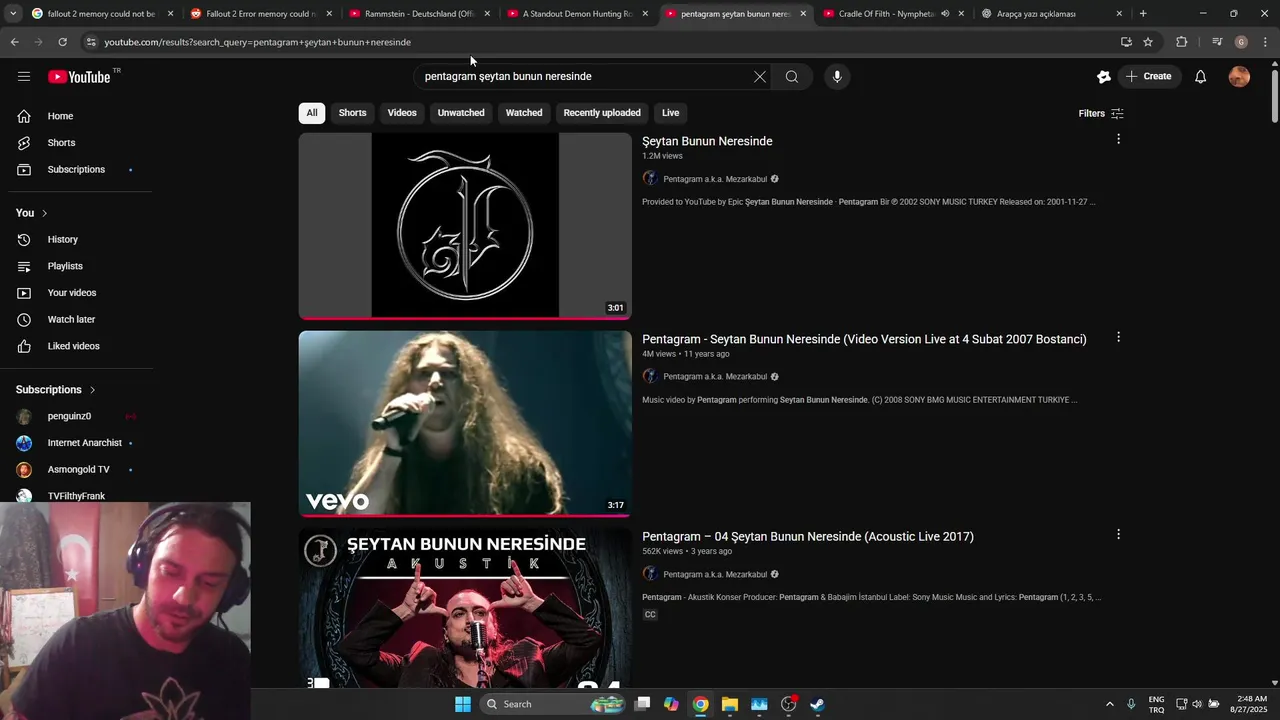The image size is (1280, 720).
Task: Open File Explorer from the taskbar
Action: pos(730,704)
